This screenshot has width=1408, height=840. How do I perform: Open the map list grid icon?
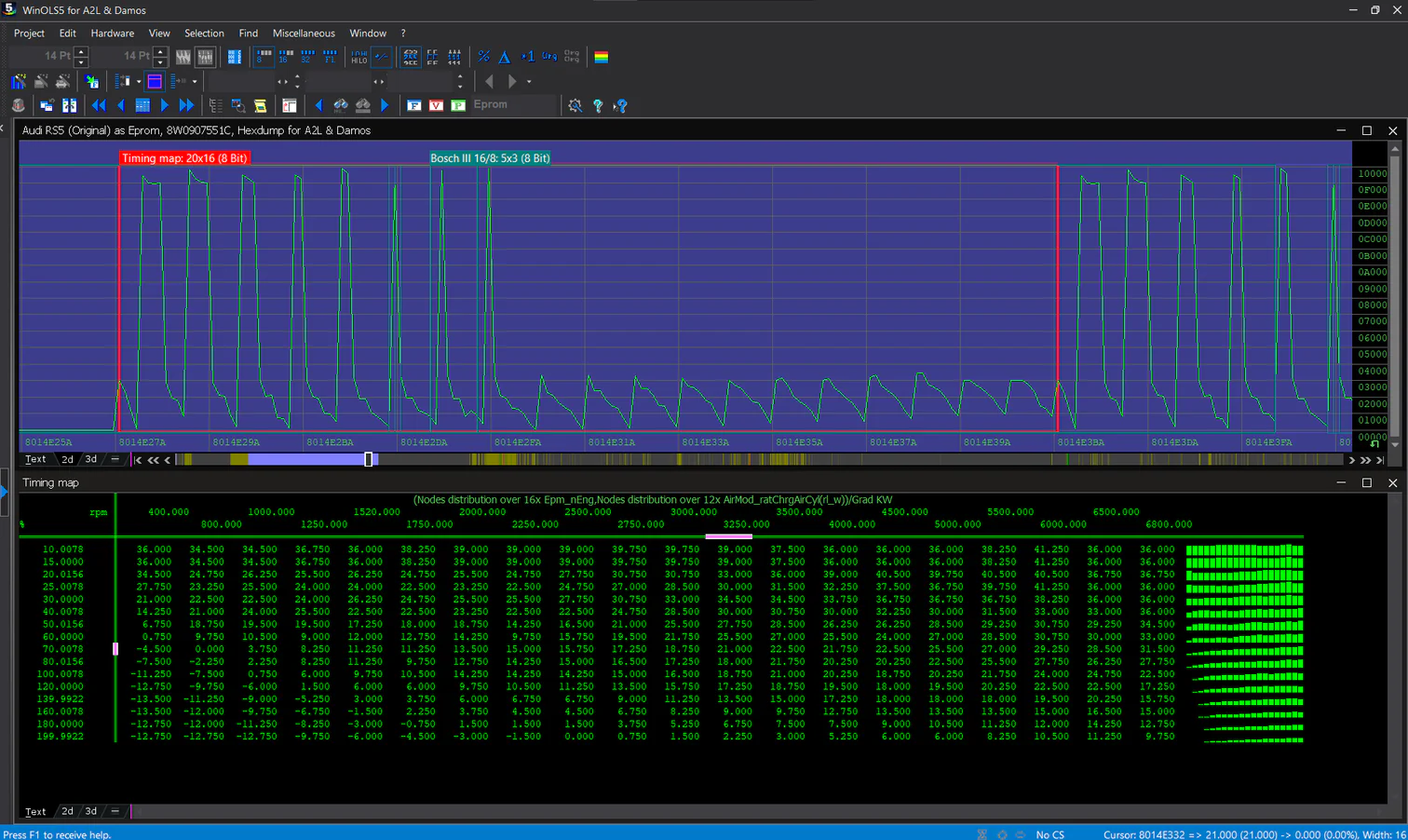[x=142, y=105]
